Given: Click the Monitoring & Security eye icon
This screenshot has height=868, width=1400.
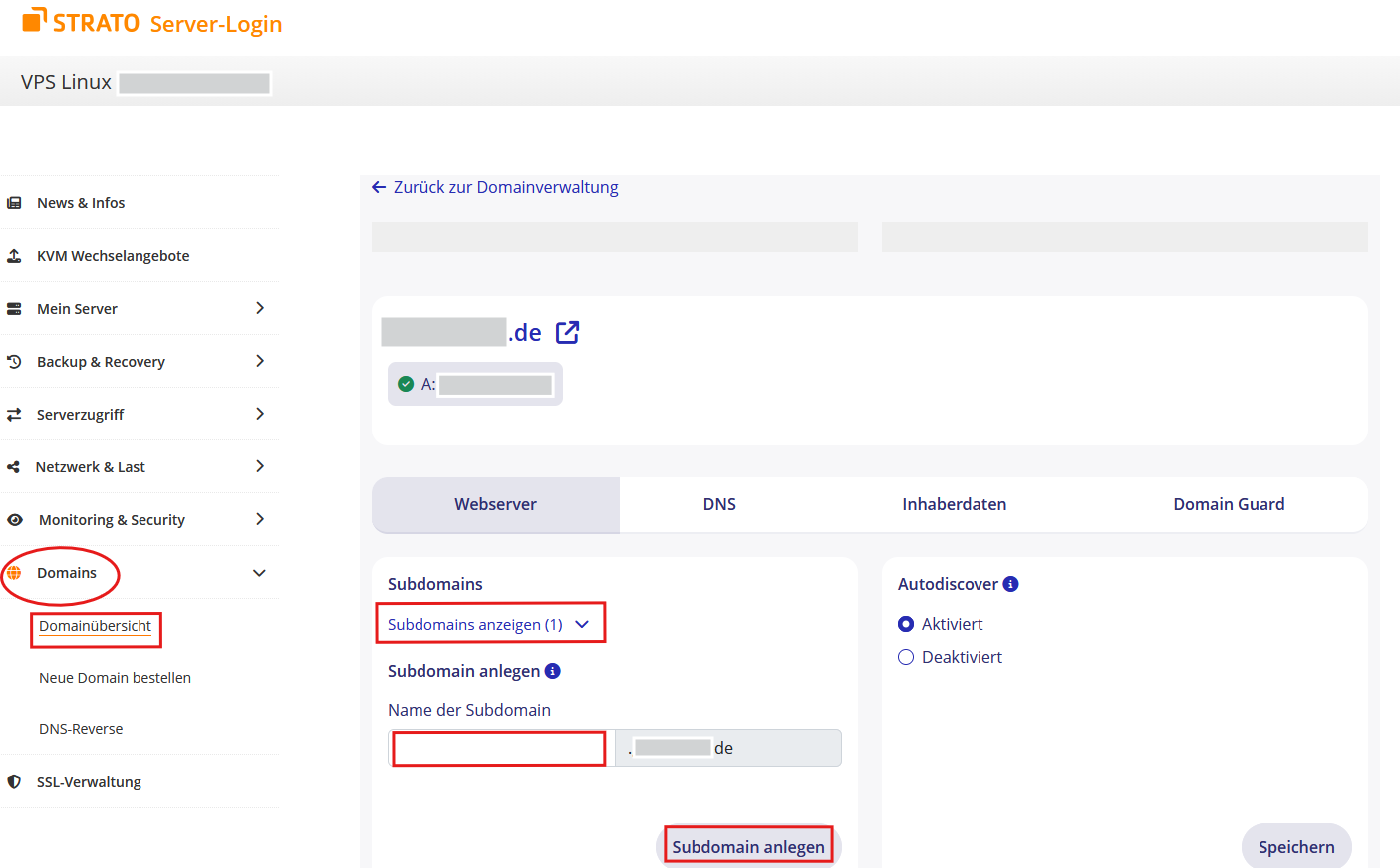Looking at the screenshot, I should [x=15, y=520].
